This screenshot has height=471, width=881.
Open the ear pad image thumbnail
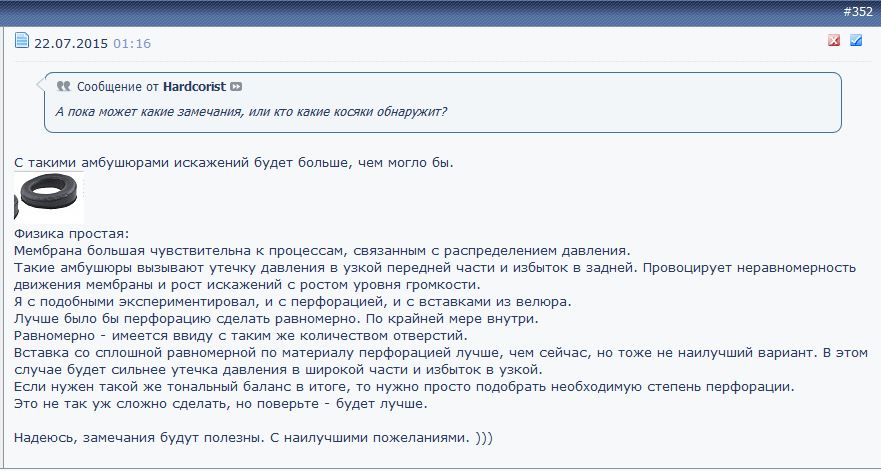[49, 196]
